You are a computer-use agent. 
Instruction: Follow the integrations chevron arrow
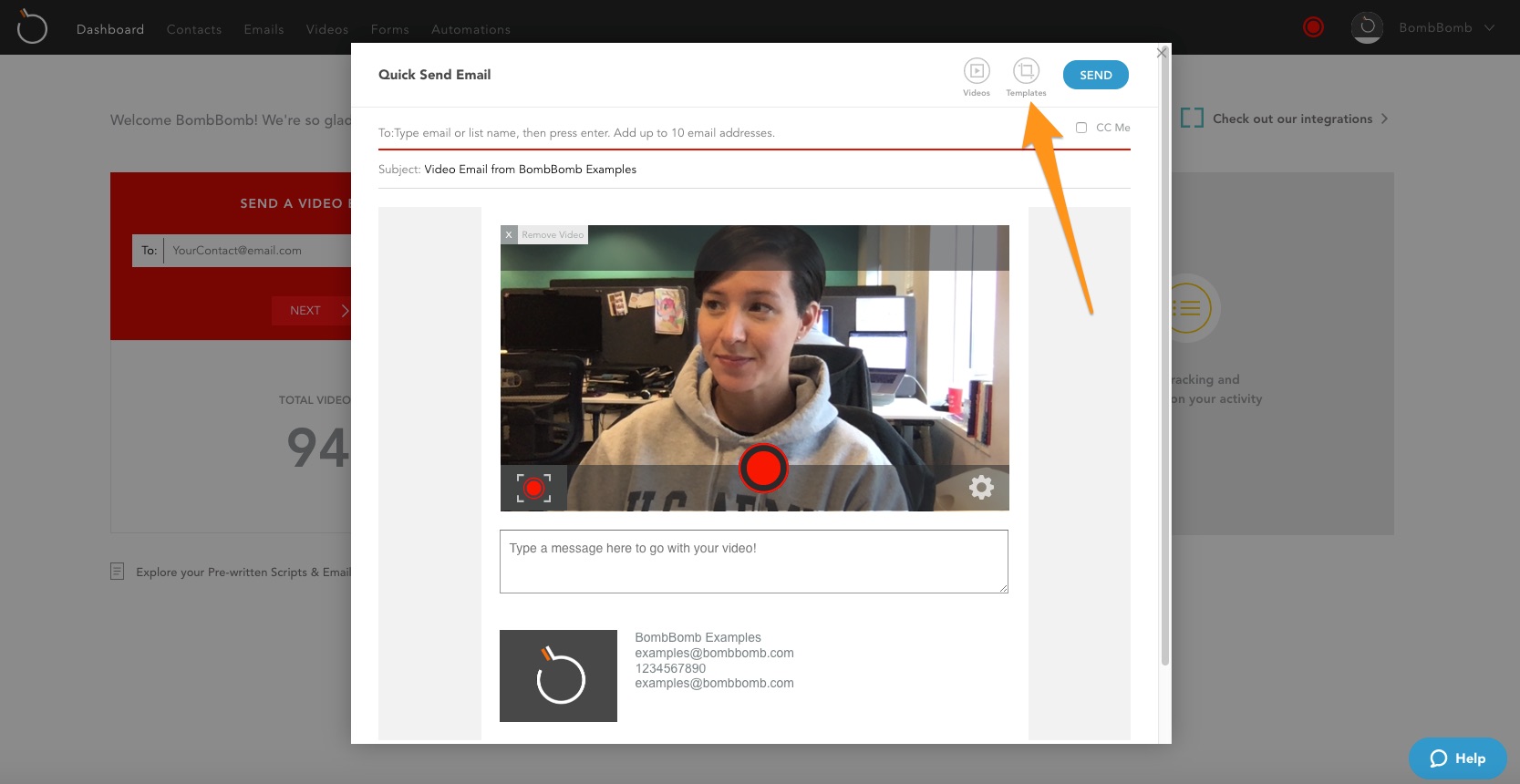click(1384, 119)
